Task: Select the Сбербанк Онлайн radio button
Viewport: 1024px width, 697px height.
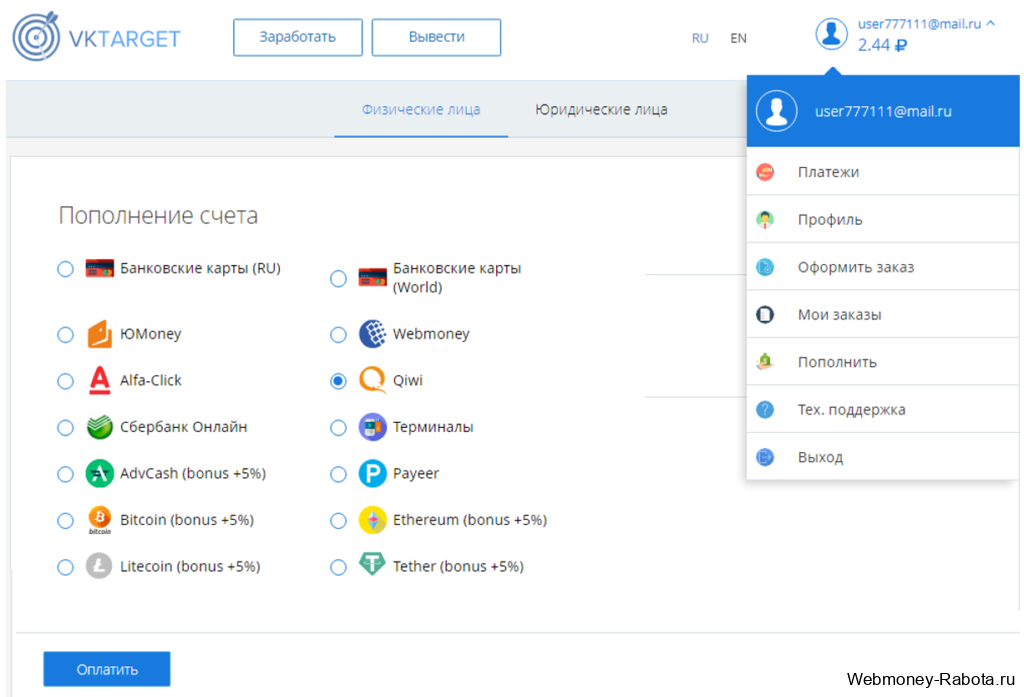Action: click(x=65, y=428)
